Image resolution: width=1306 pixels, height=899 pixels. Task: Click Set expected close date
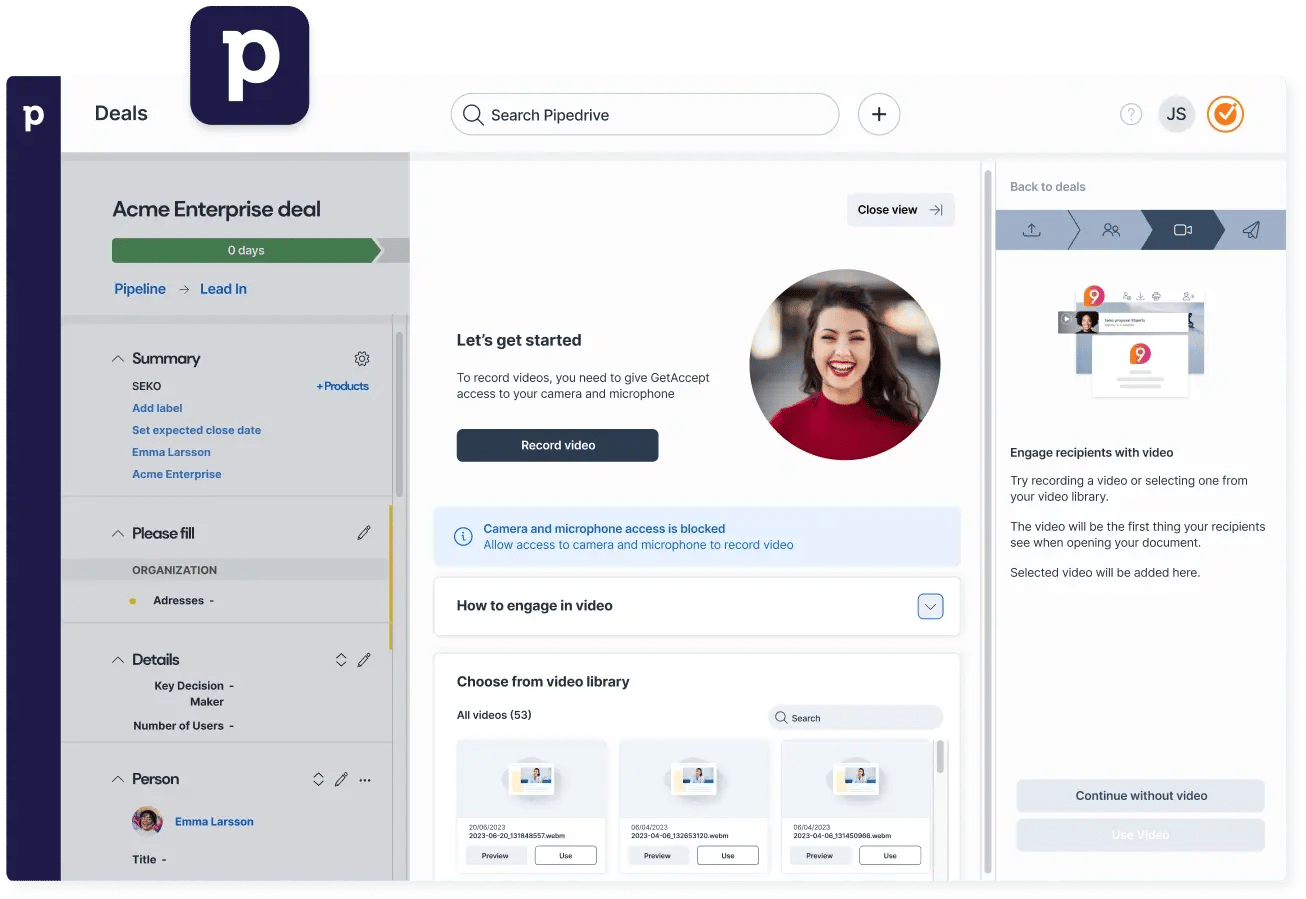196,430
